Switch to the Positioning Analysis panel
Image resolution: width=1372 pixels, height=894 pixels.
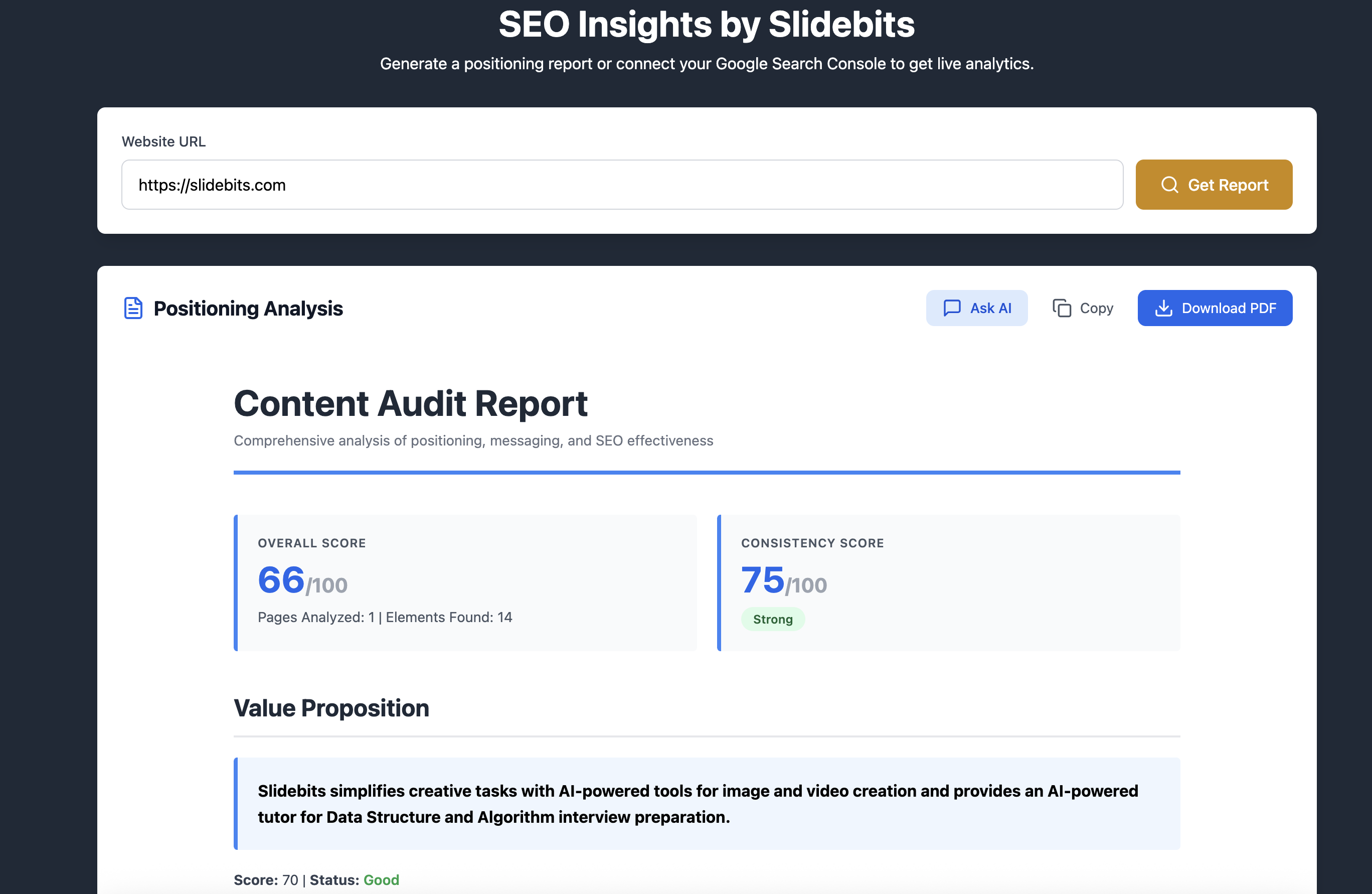[x=248, y=308]
